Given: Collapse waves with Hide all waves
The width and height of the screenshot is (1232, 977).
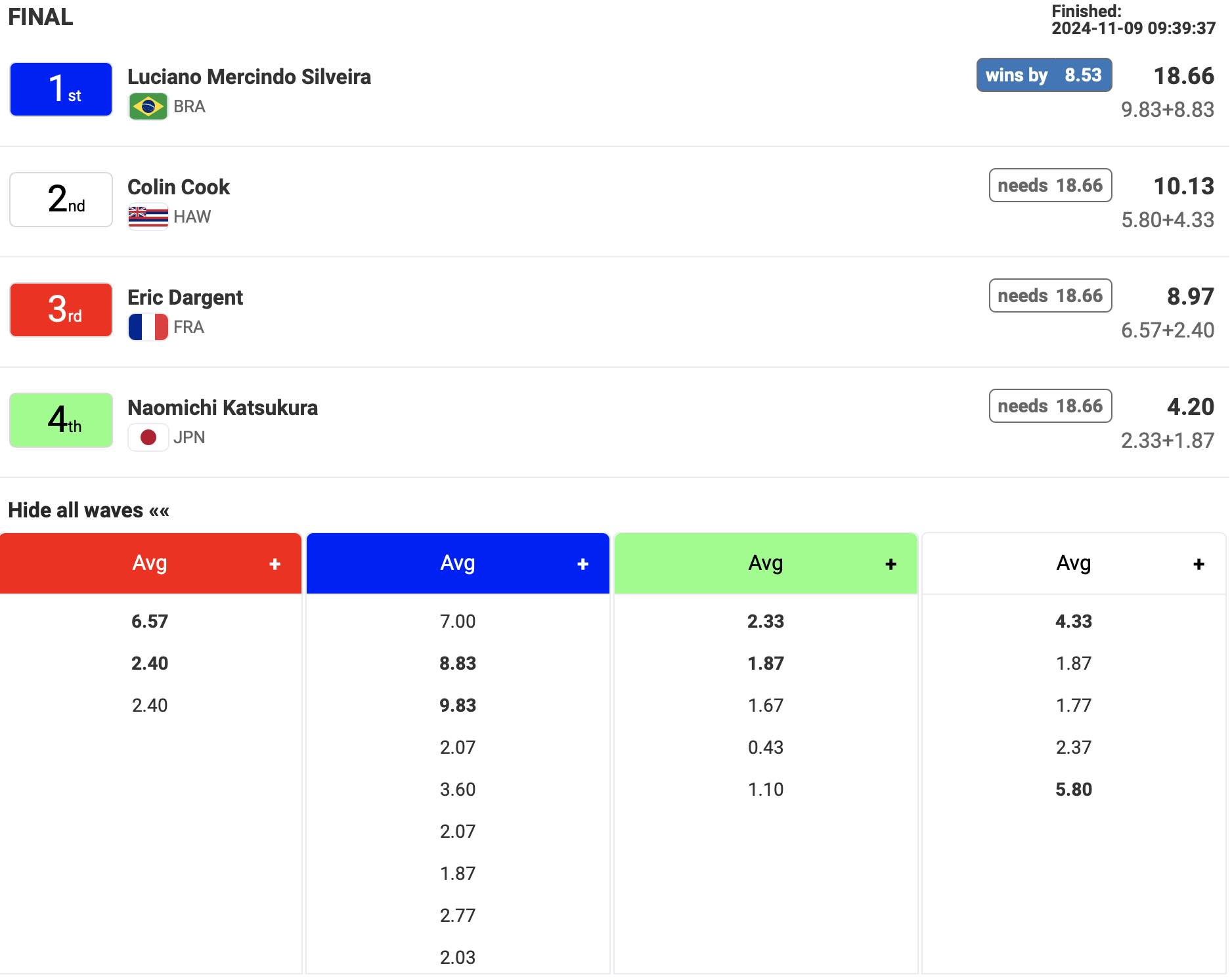Looking at the screenshot, I should click(89, 510).
